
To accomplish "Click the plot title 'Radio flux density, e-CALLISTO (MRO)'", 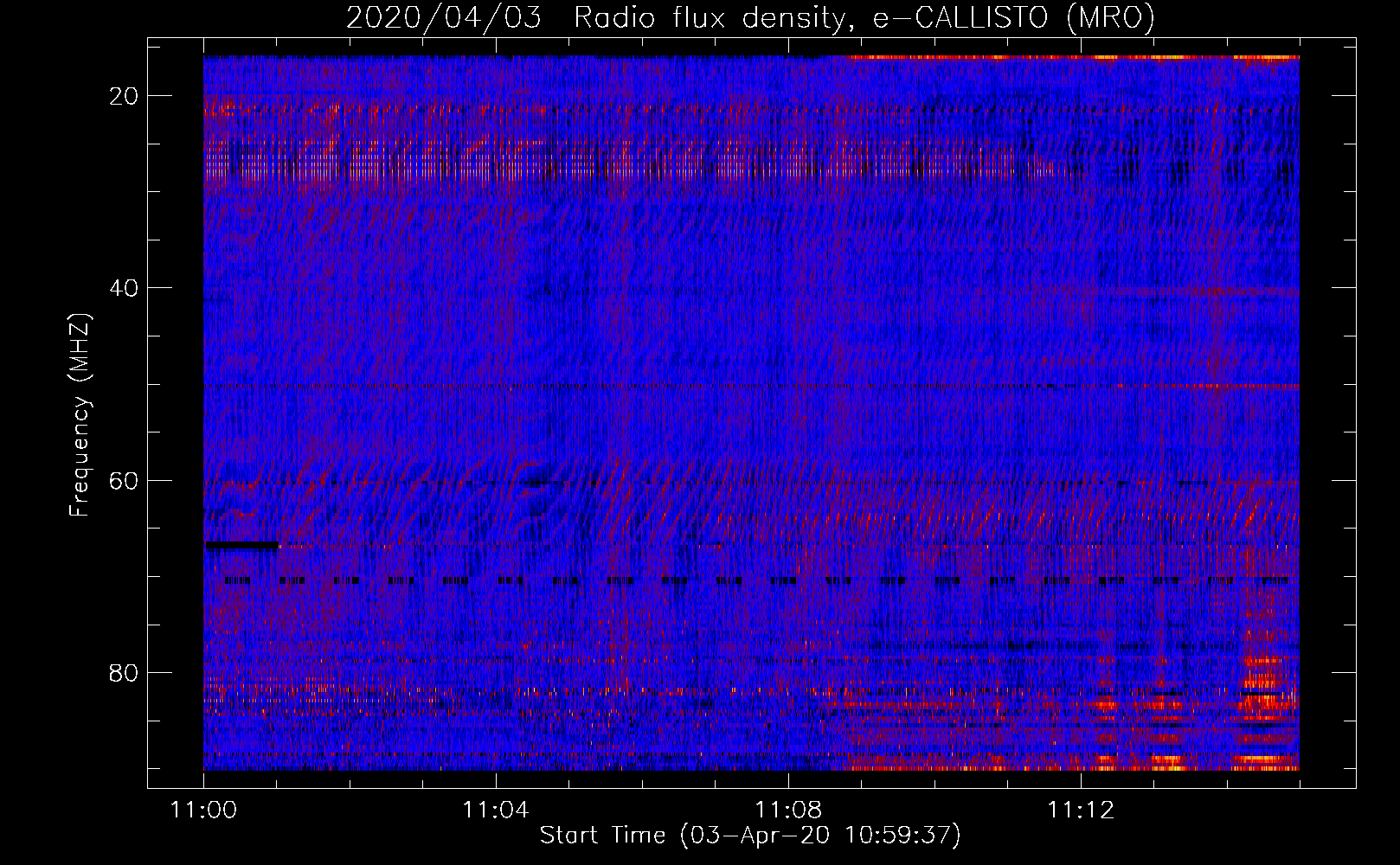I will (x=864, y=17).
